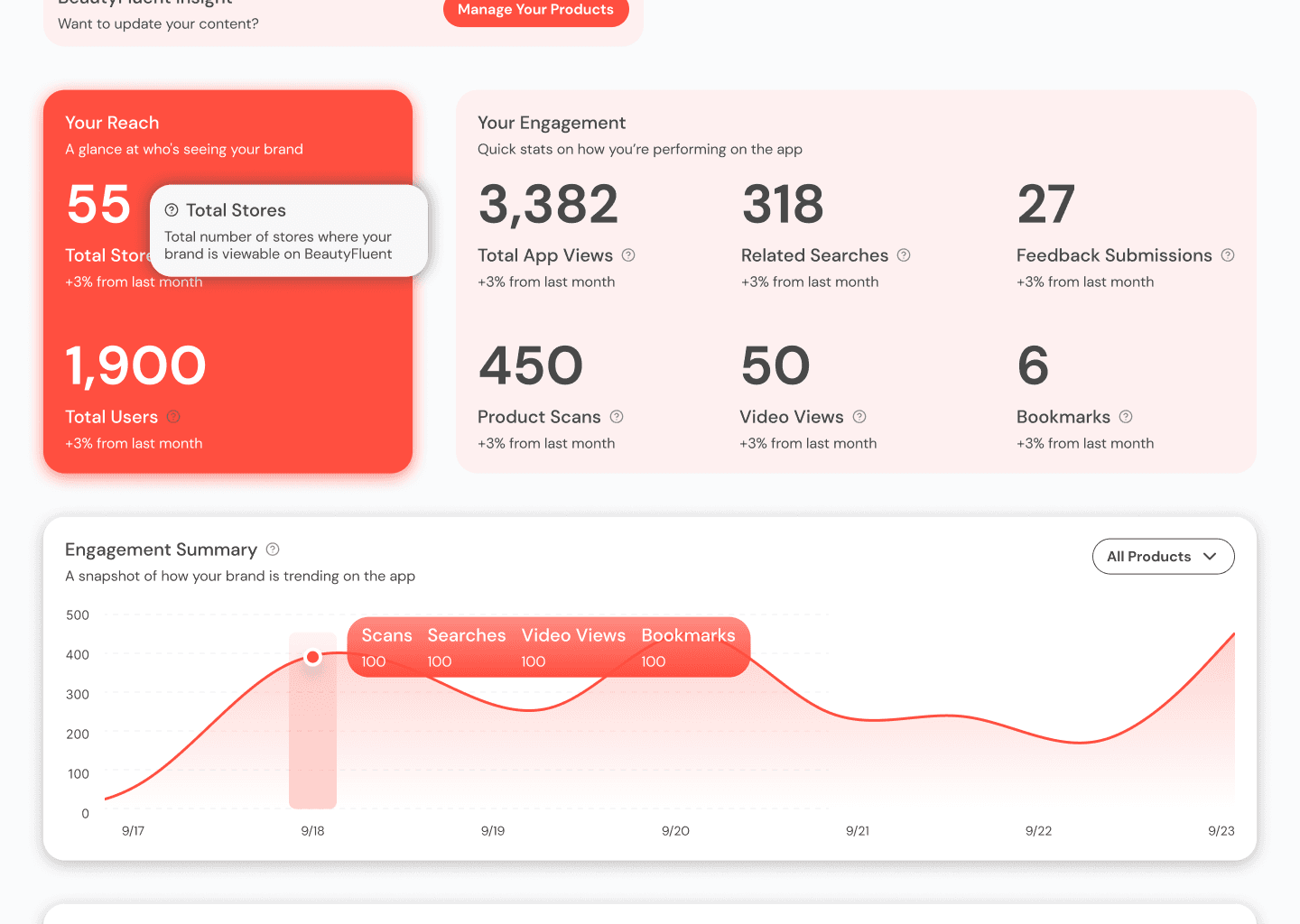Click the 50 Video Views number
The width and height of the screenshot is (1300, 924).
coord(775,365)
